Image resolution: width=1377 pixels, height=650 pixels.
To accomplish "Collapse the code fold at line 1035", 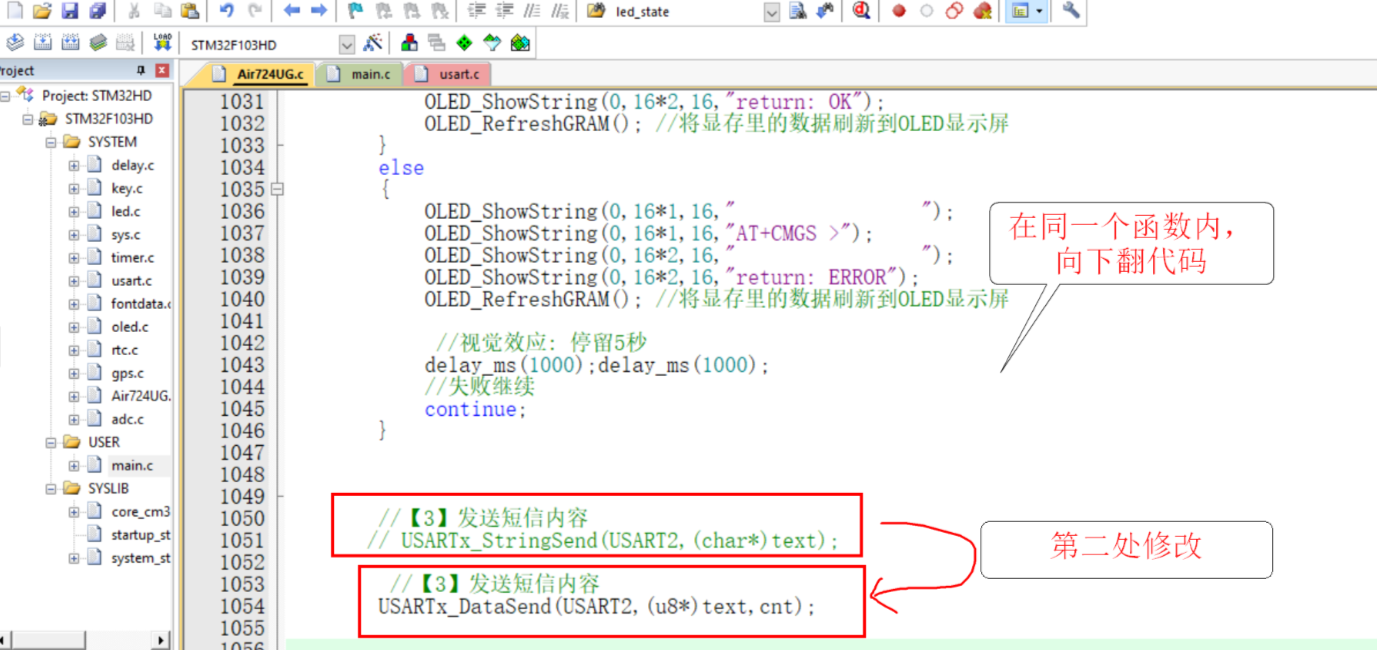I will (278, 189).
